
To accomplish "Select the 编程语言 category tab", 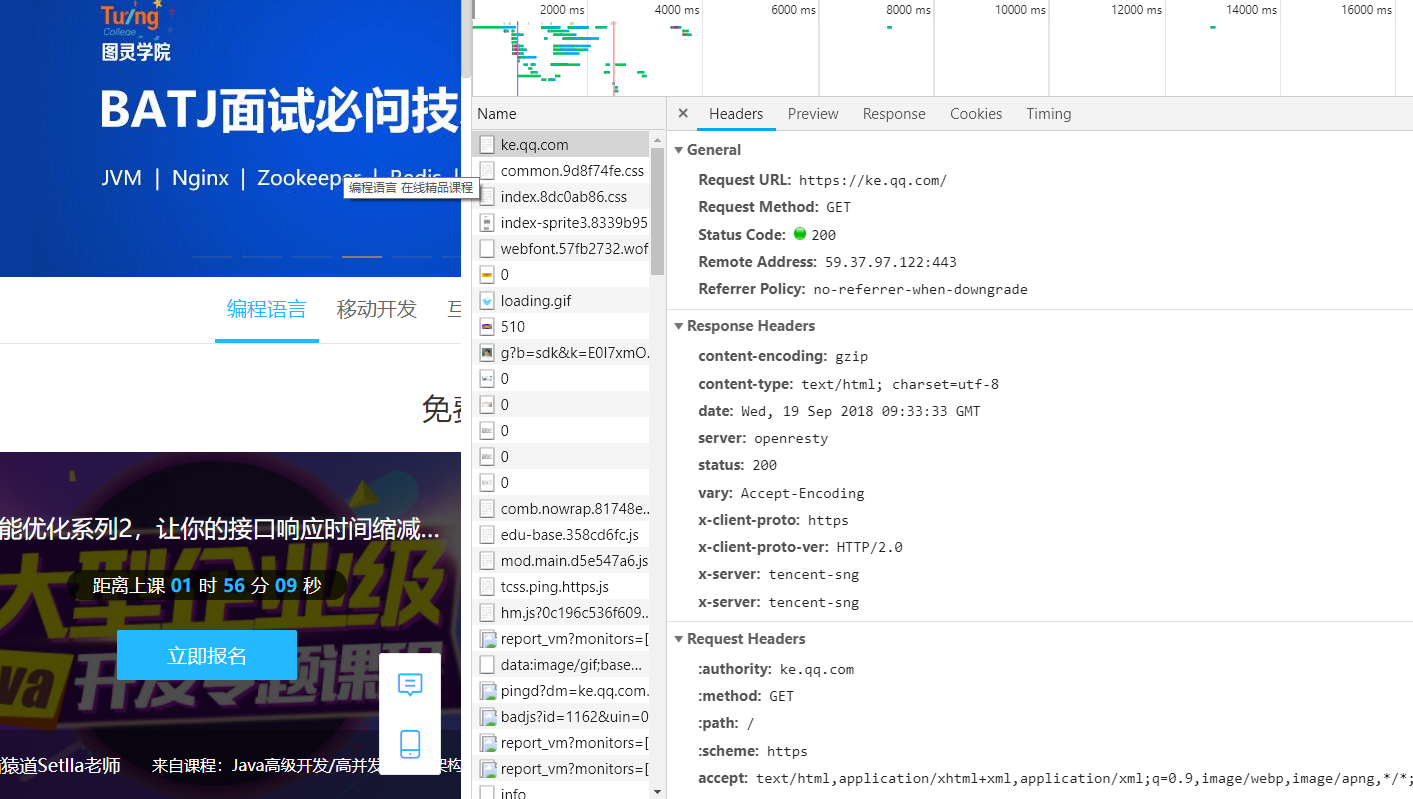I will coord(267,310).
